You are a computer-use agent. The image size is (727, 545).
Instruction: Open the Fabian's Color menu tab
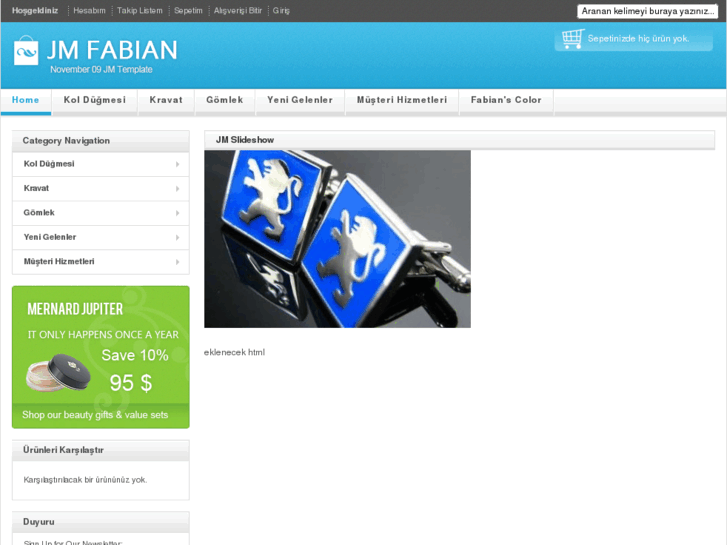(506, 100)
